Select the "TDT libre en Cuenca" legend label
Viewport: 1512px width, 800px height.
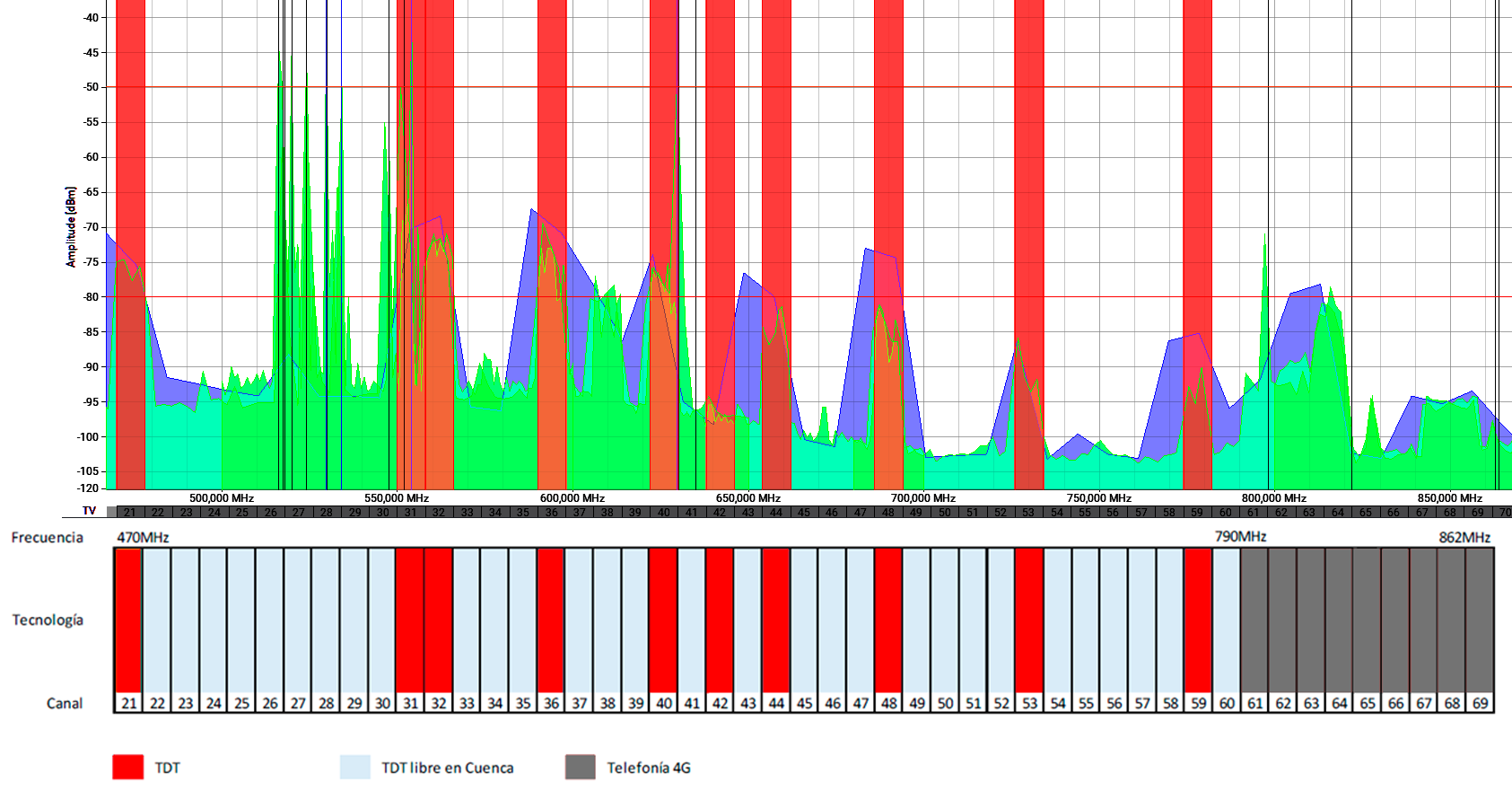tap(448, 768)
